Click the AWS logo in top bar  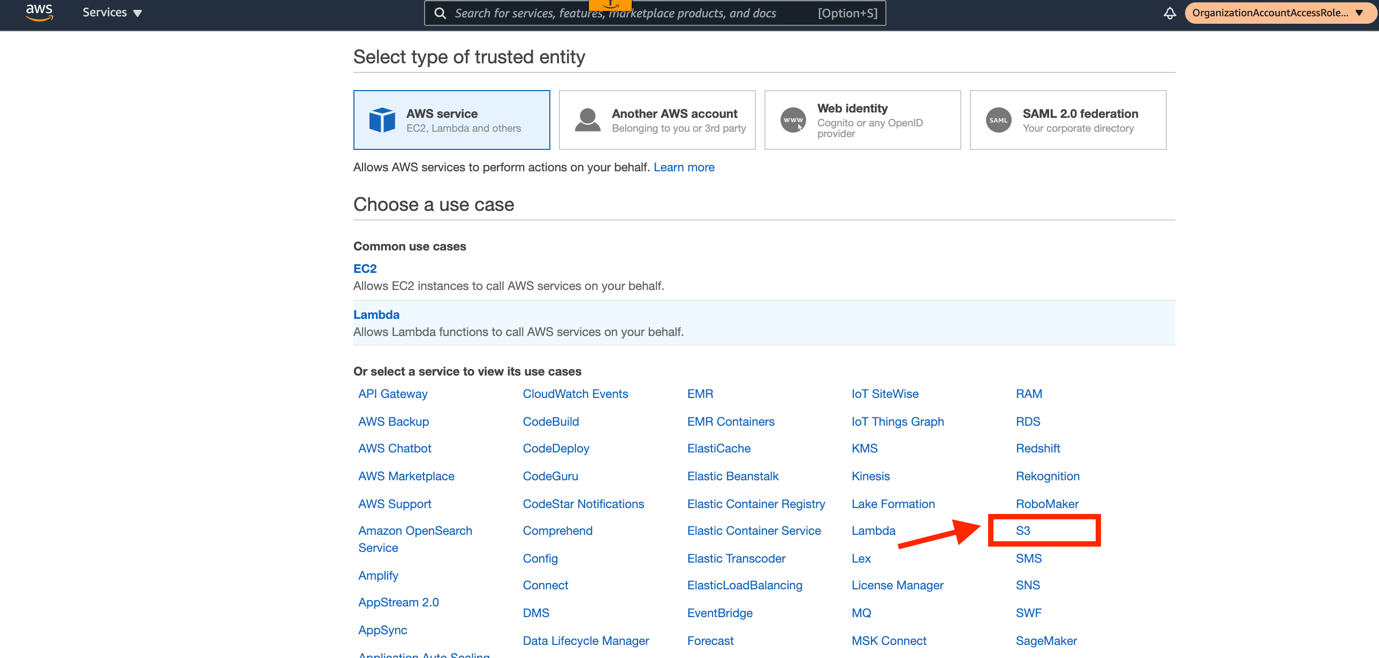(39, 12)
